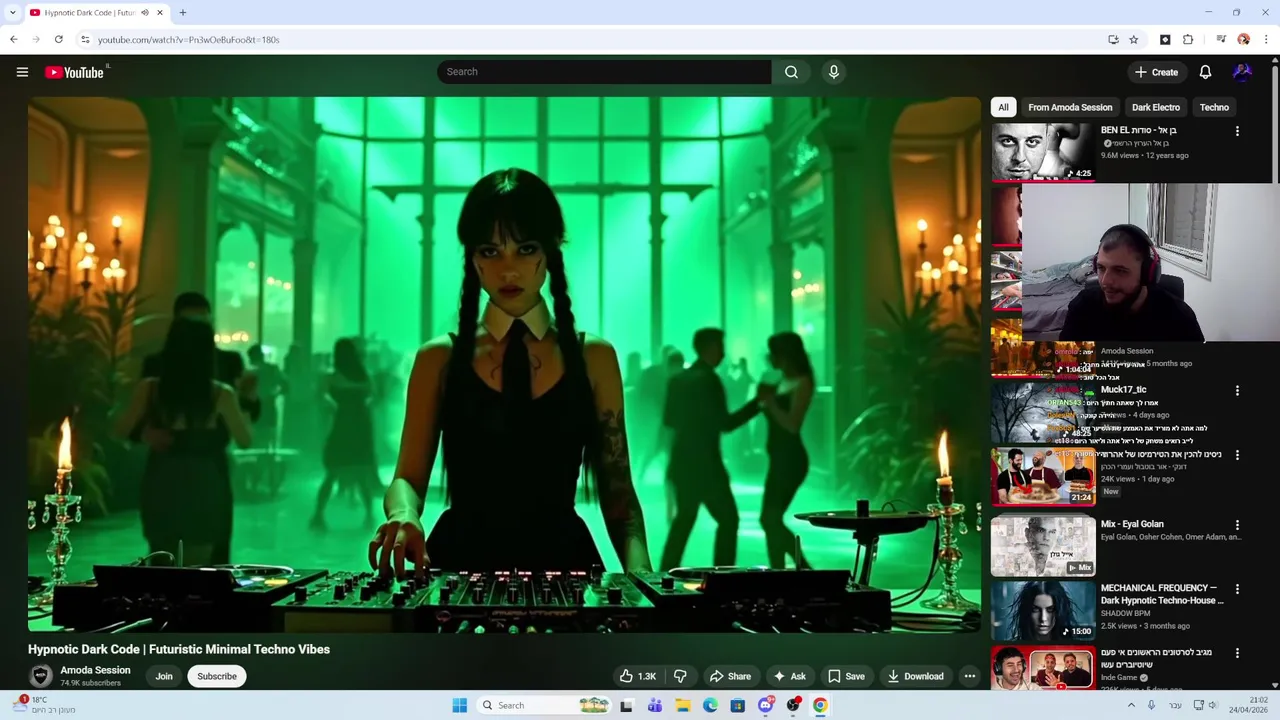Open options for Mix - Eyal Golan
The height and width of the screenshot is (720, 1280).
(1237, 525)
